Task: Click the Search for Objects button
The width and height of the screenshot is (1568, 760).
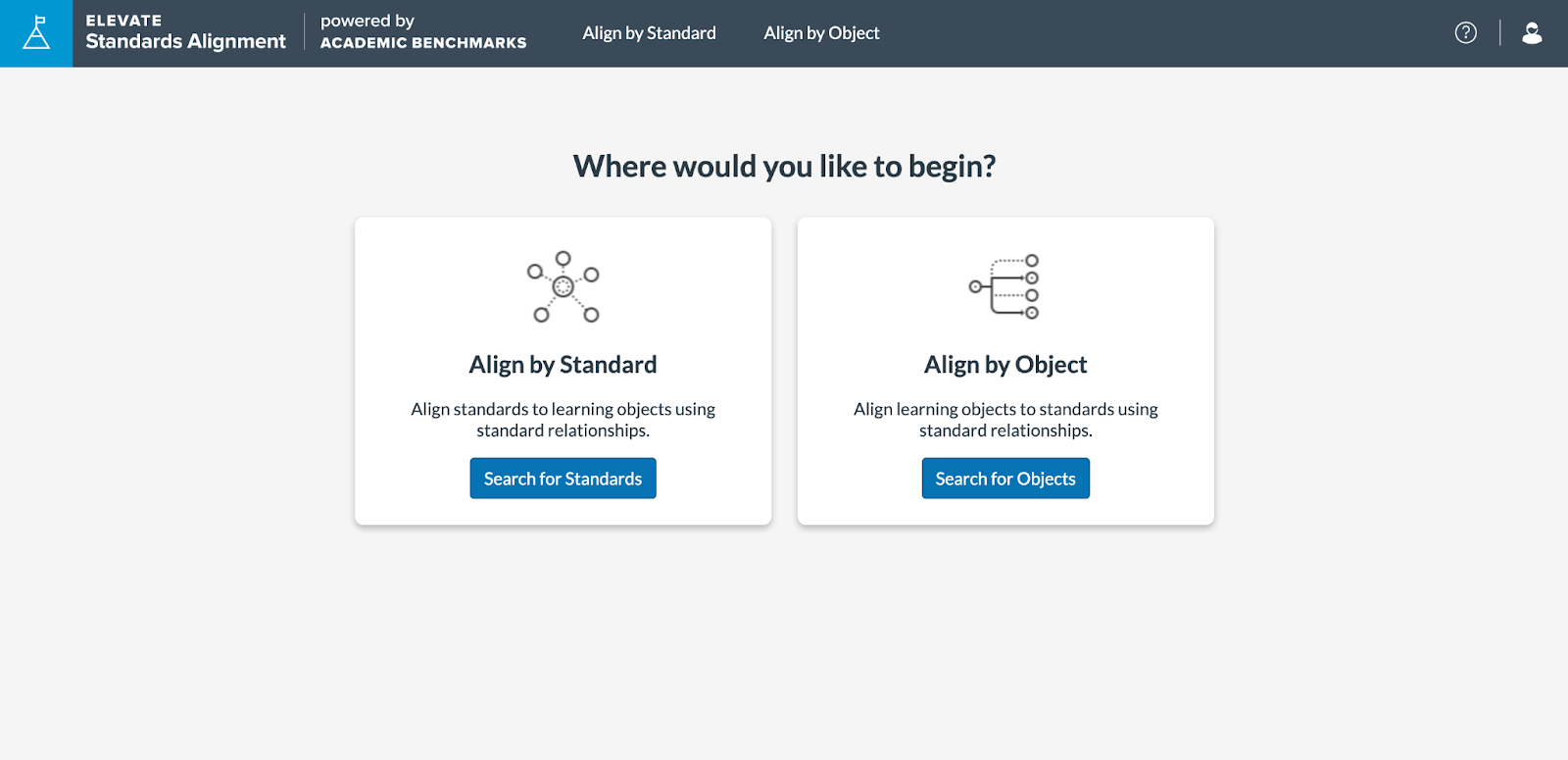Action: pyautogui.click(x=1005, y=479)
